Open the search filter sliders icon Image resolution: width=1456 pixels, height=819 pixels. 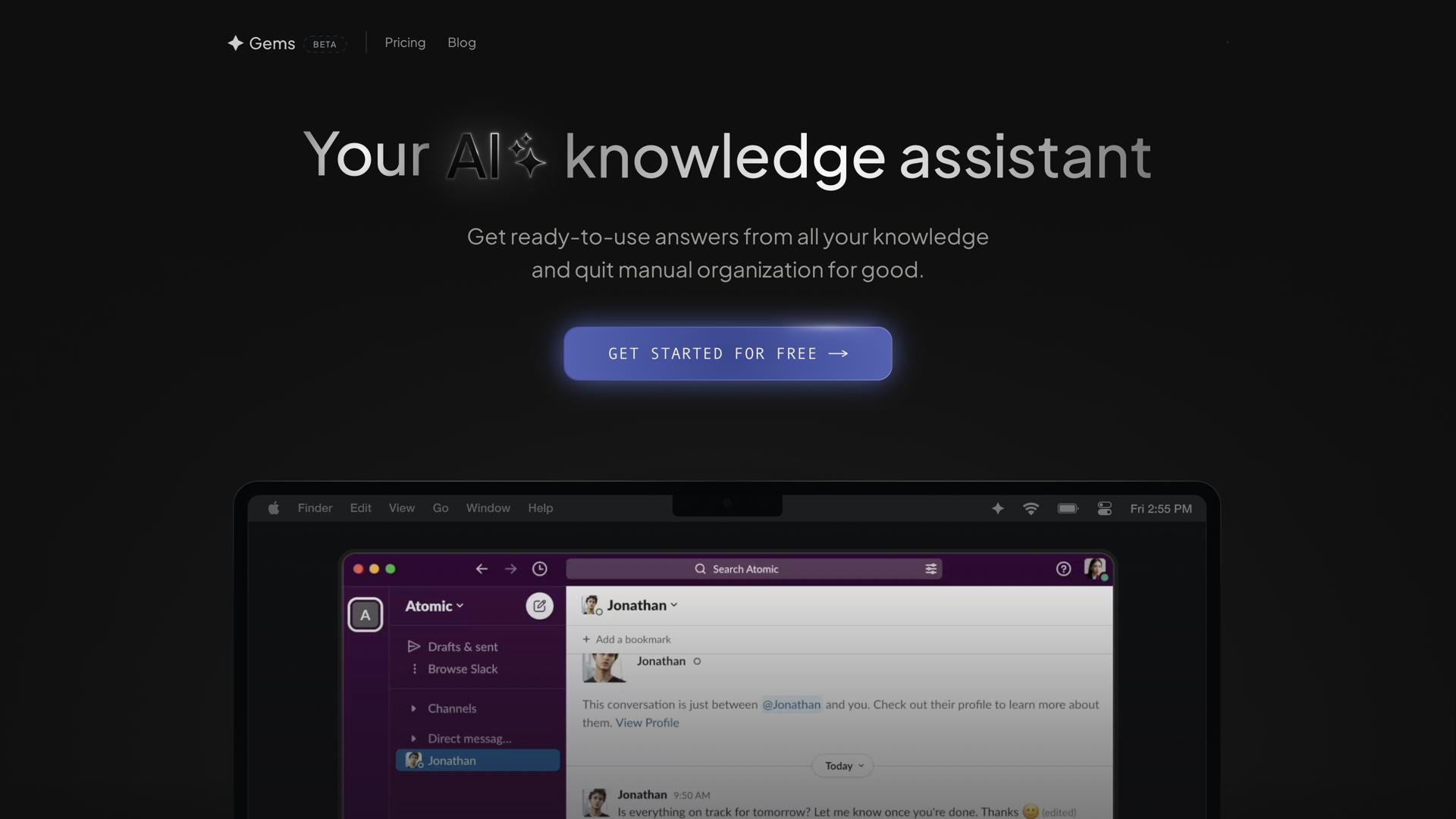click(x=930, y=569)
